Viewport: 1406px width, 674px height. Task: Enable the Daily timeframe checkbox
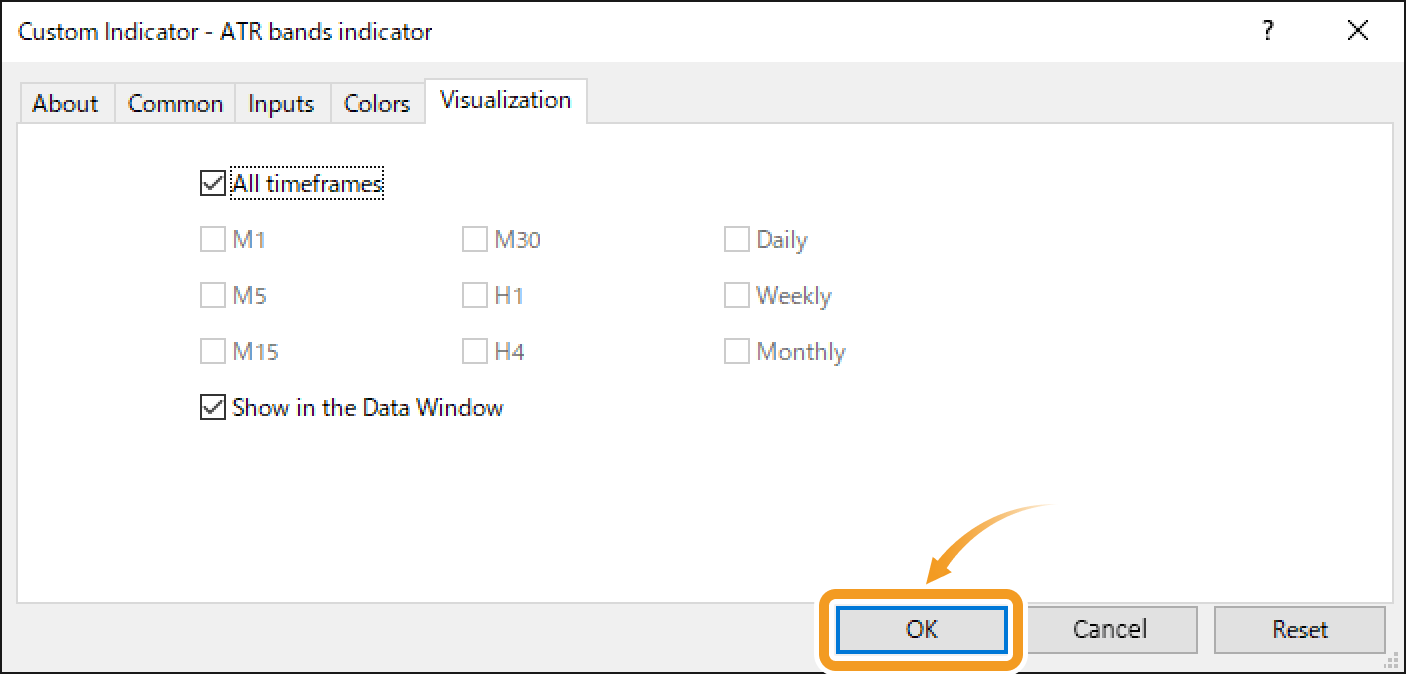[737, 239]
